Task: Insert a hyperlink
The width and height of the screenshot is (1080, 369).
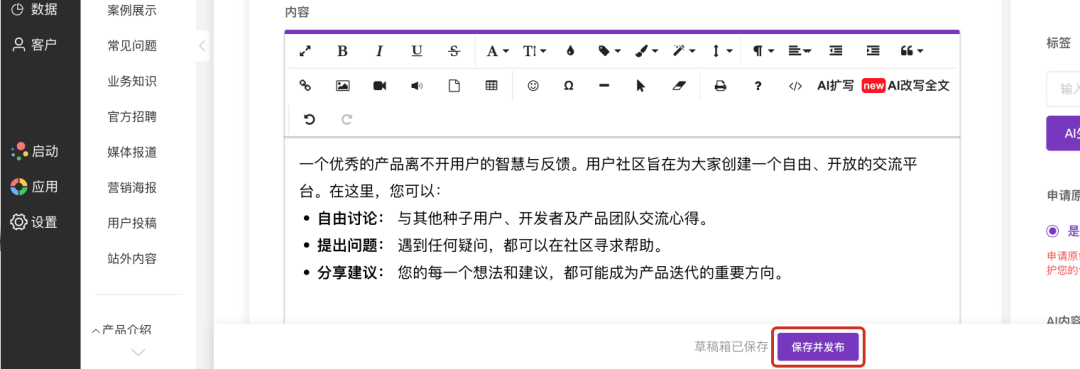Action: tap(305, 86)
